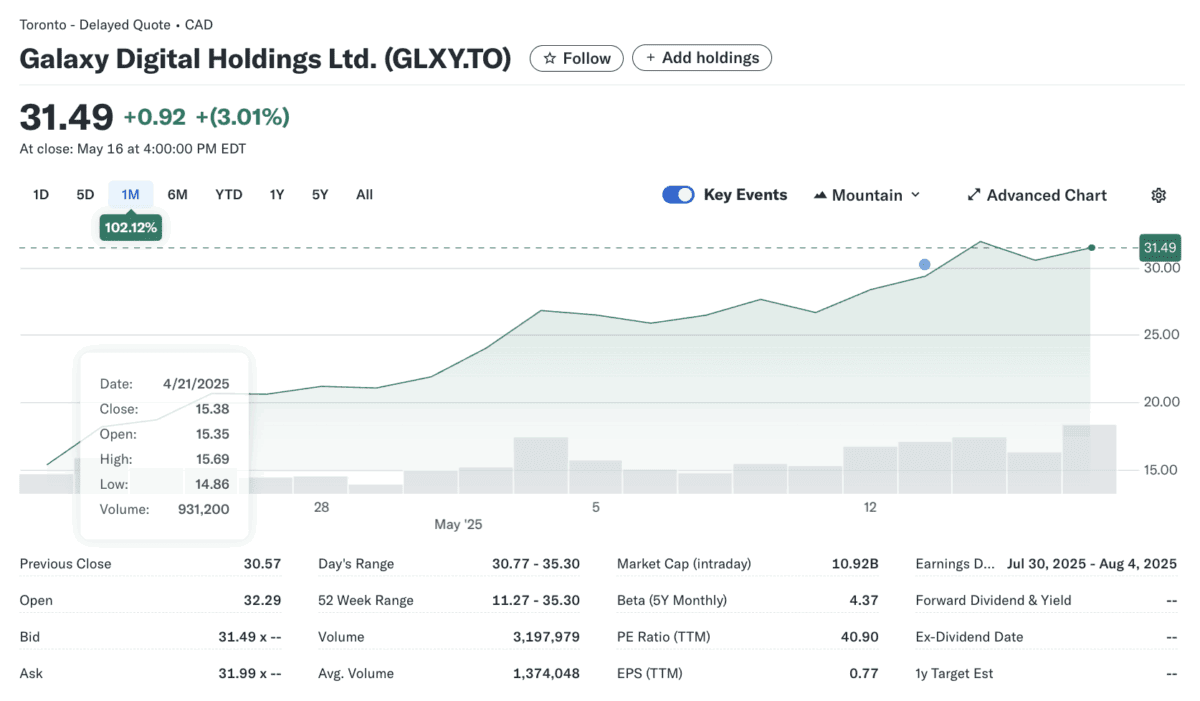Select the 6M time range tab
Image resolution: width=1200 pixels, height=701 pixels.
[177, 195]
